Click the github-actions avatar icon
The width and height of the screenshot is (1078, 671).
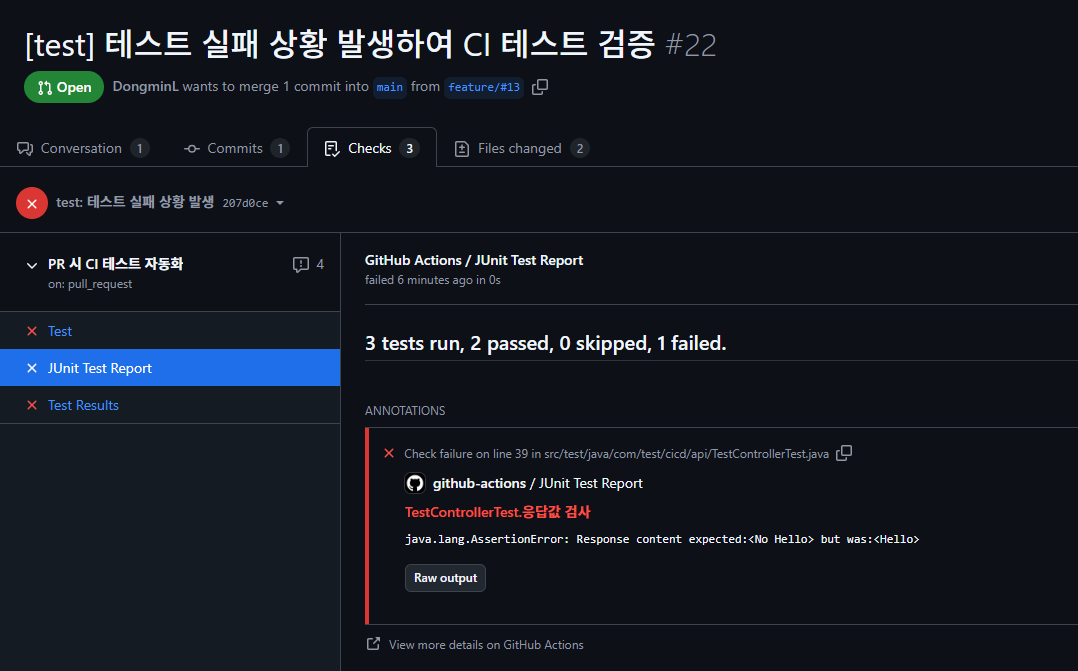(415, 483)
